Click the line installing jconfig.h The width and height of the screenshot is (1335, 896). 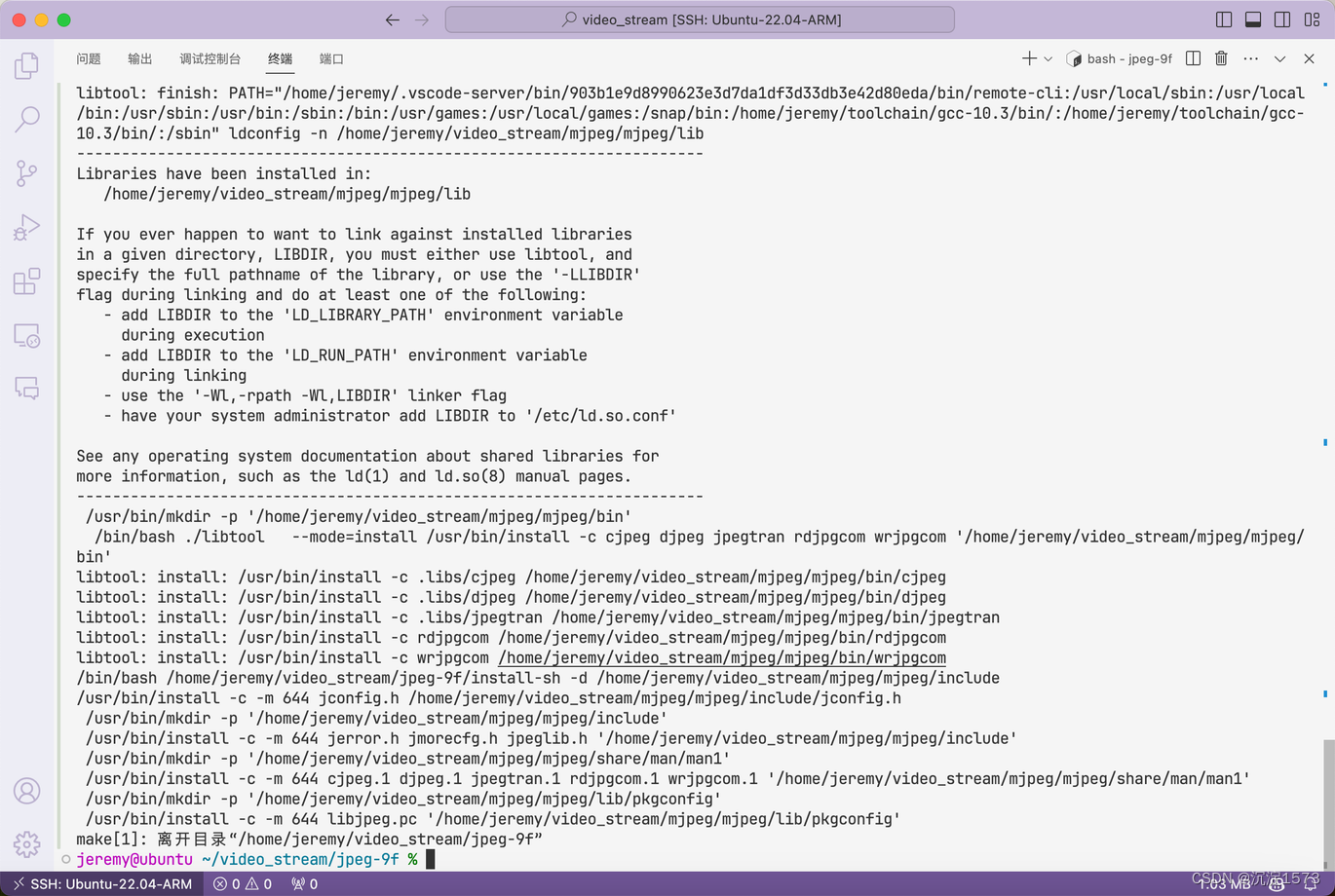coord(489,698)
